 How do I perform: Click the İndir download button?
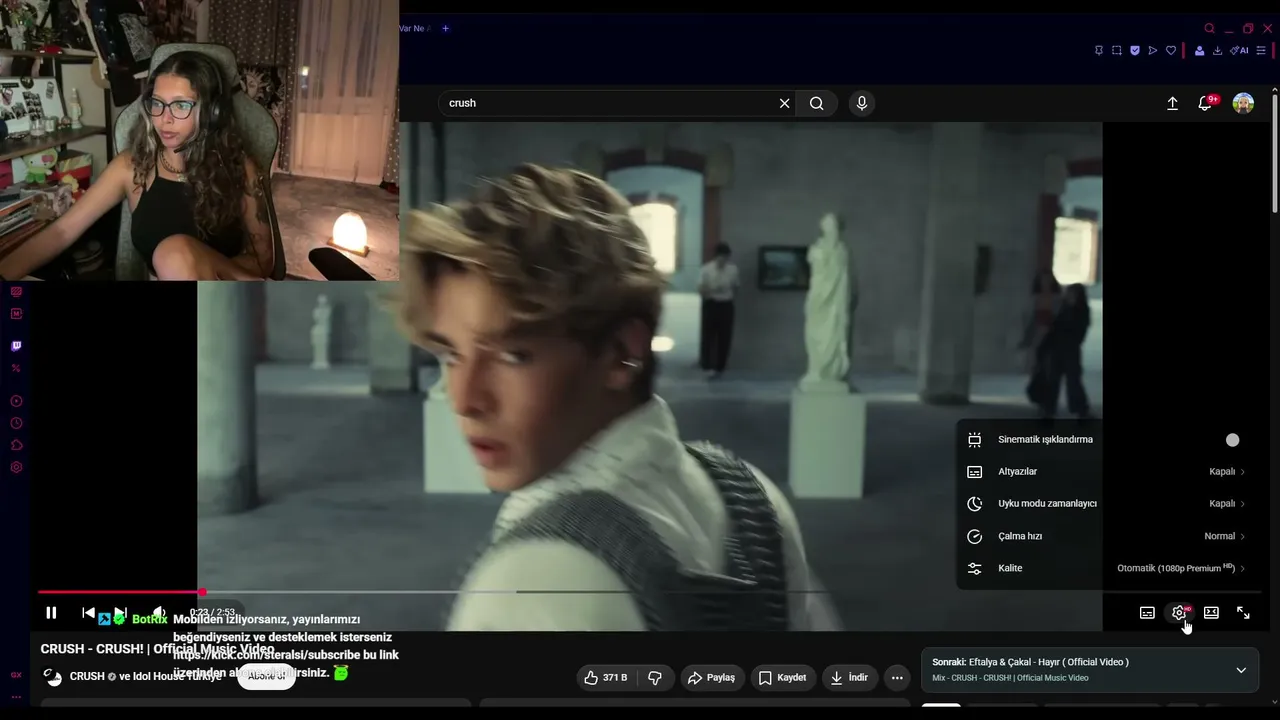click(849, 678)
